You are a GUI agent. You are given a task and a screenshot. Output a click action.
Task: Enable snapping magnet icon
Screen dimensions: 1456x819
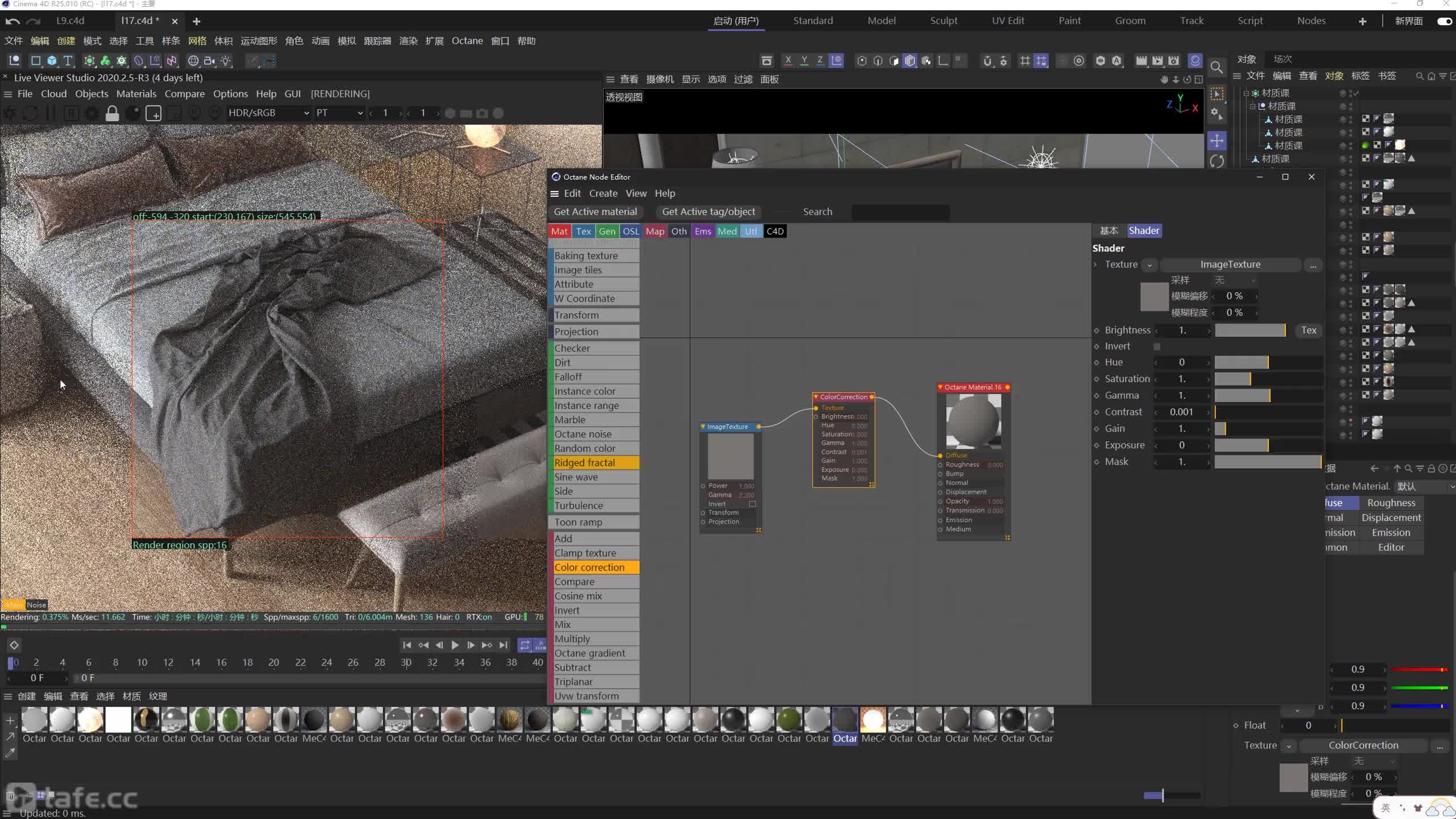[x=987, y=60]
